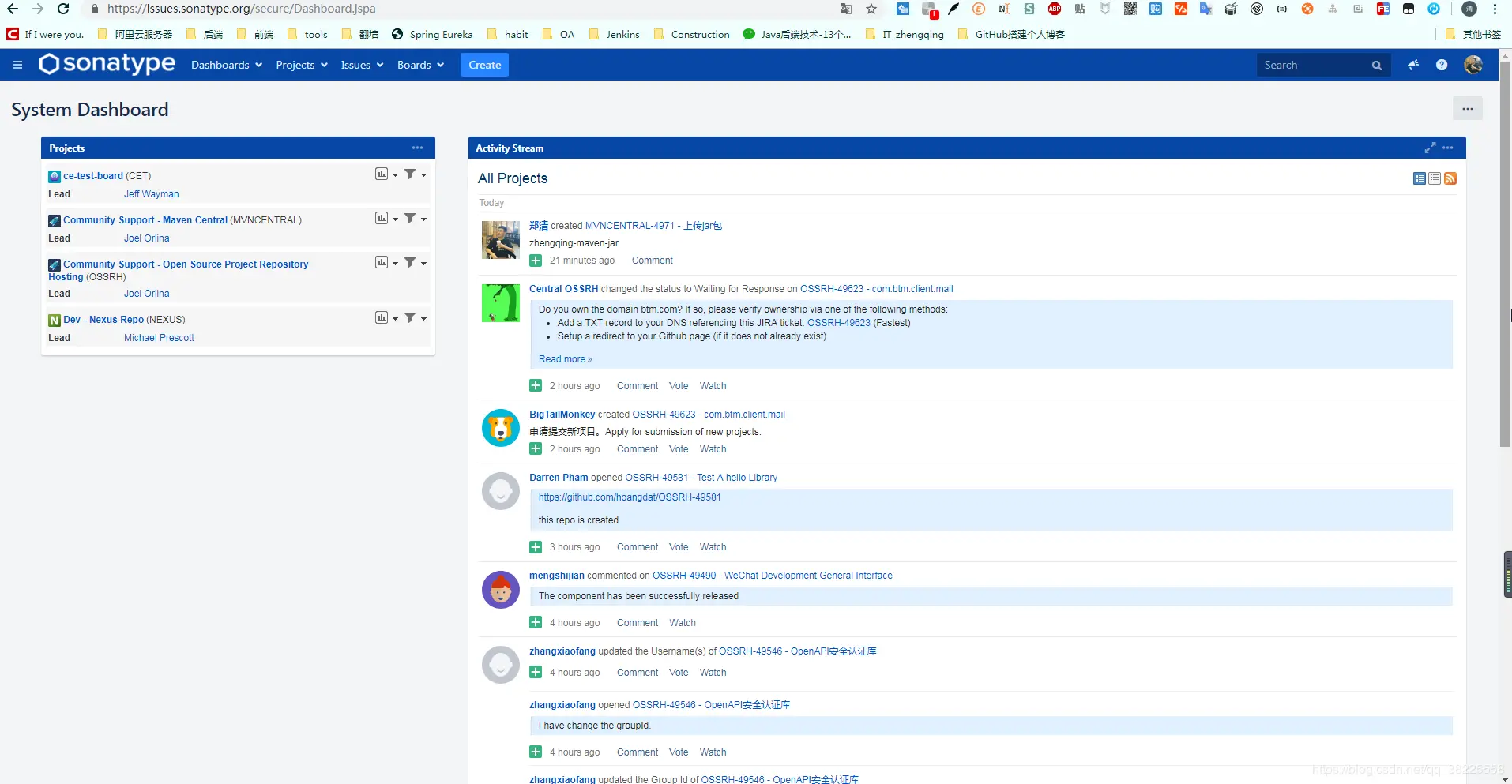Open the sidebar hamburger menu
This screenshot has width=1512, height=784.
pos(17,65)
